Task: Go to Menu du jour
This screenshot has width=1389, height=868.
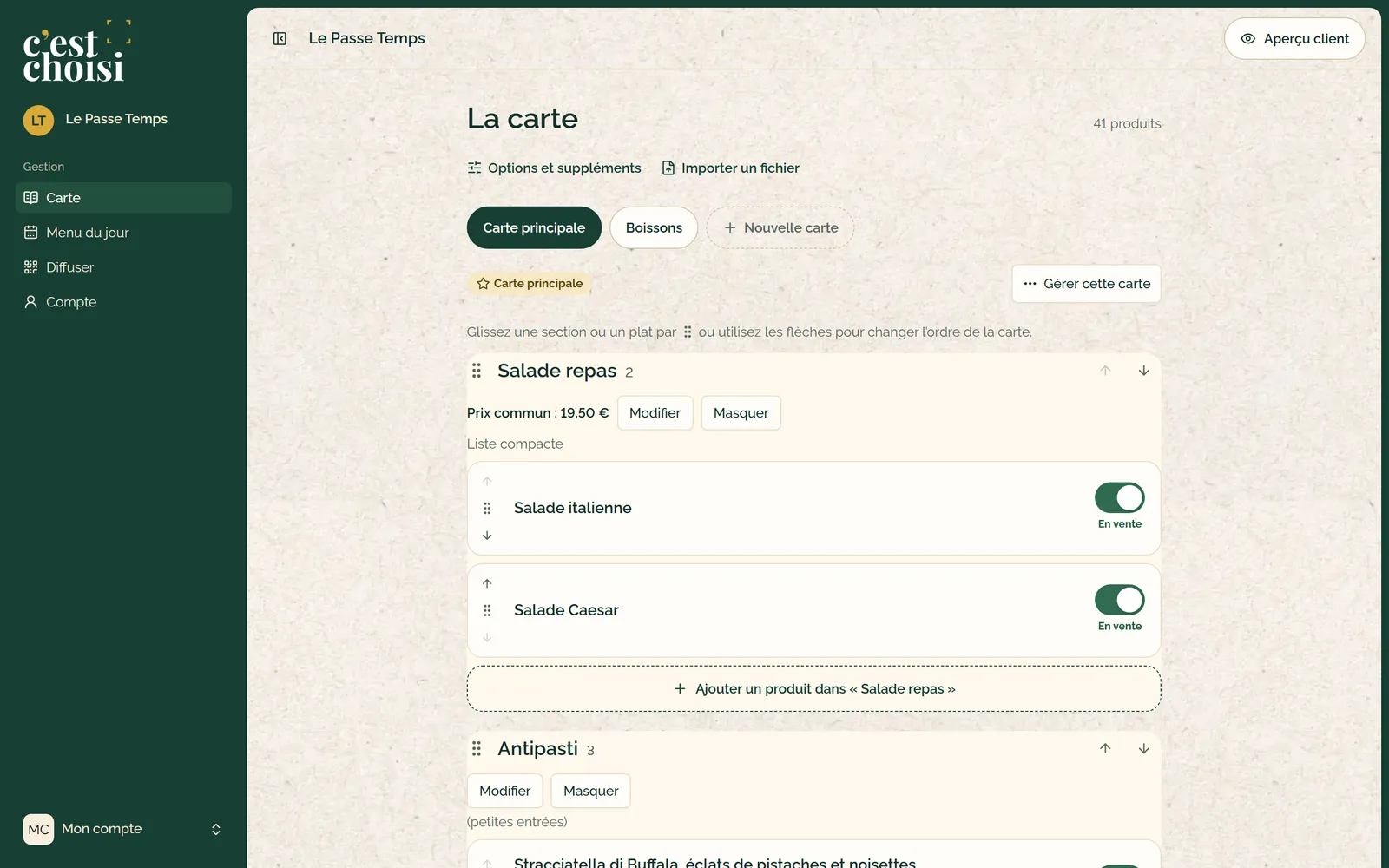Action: coord(123,233)
